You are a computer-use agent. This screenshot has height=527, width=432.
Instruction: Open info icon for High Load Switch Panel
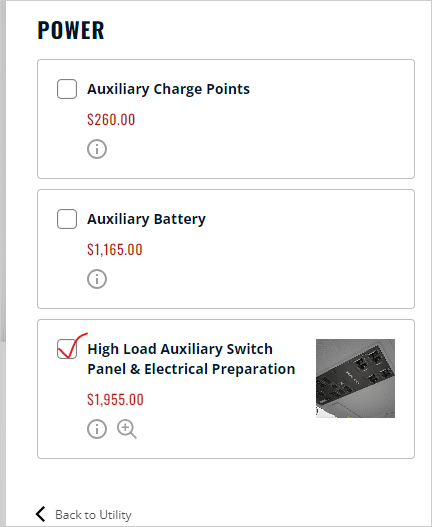(x=97, y=429)
